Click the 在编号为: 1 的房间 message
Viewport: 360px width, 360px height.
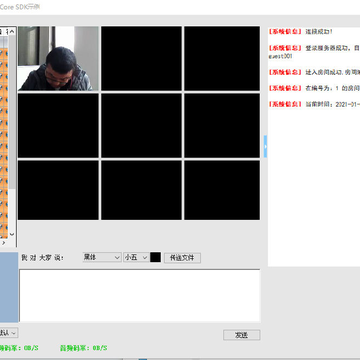(314, 88)
